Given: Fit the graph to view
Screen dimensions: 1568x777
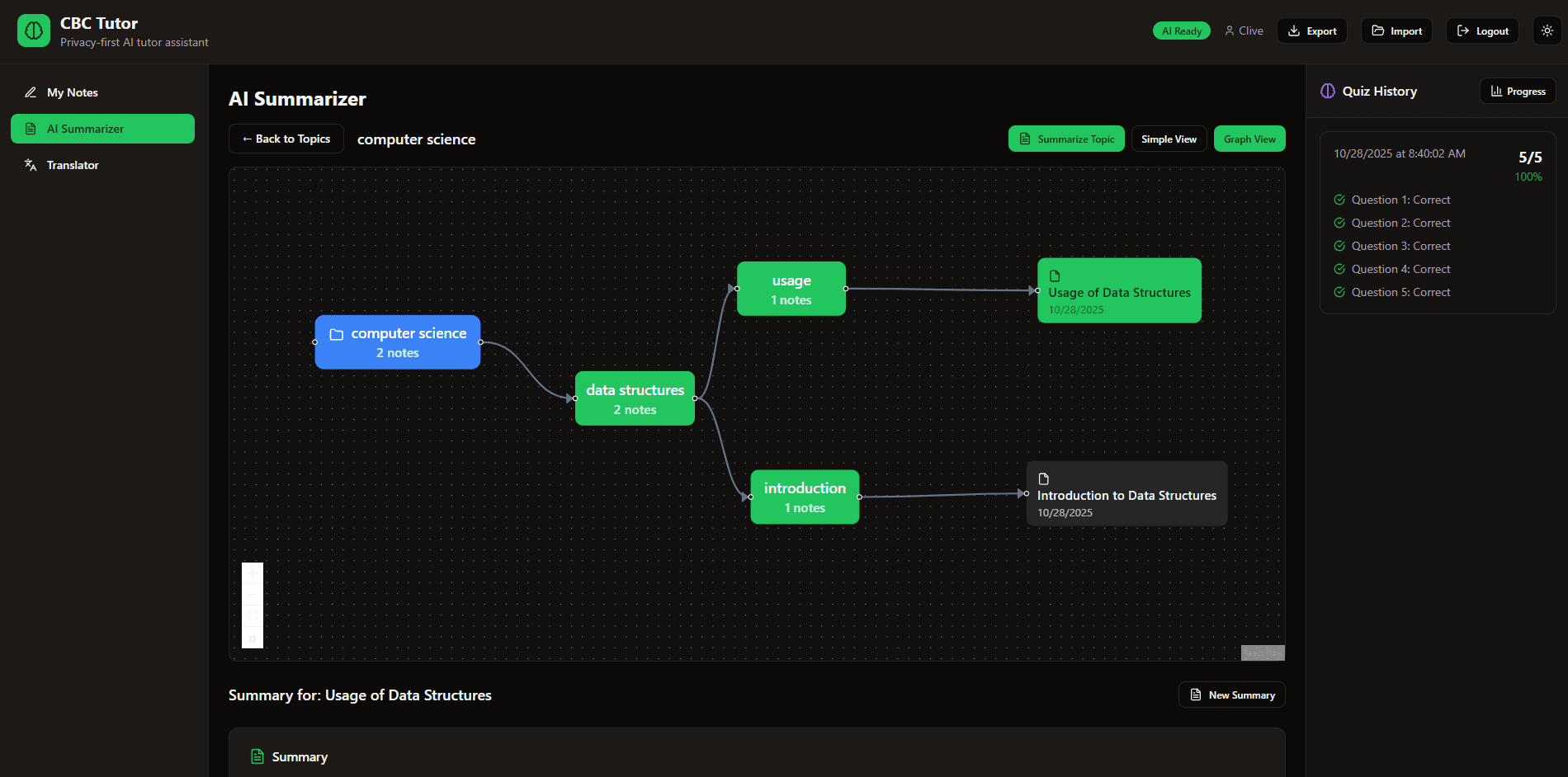Looking at the screenshot, I should point(253,616).
